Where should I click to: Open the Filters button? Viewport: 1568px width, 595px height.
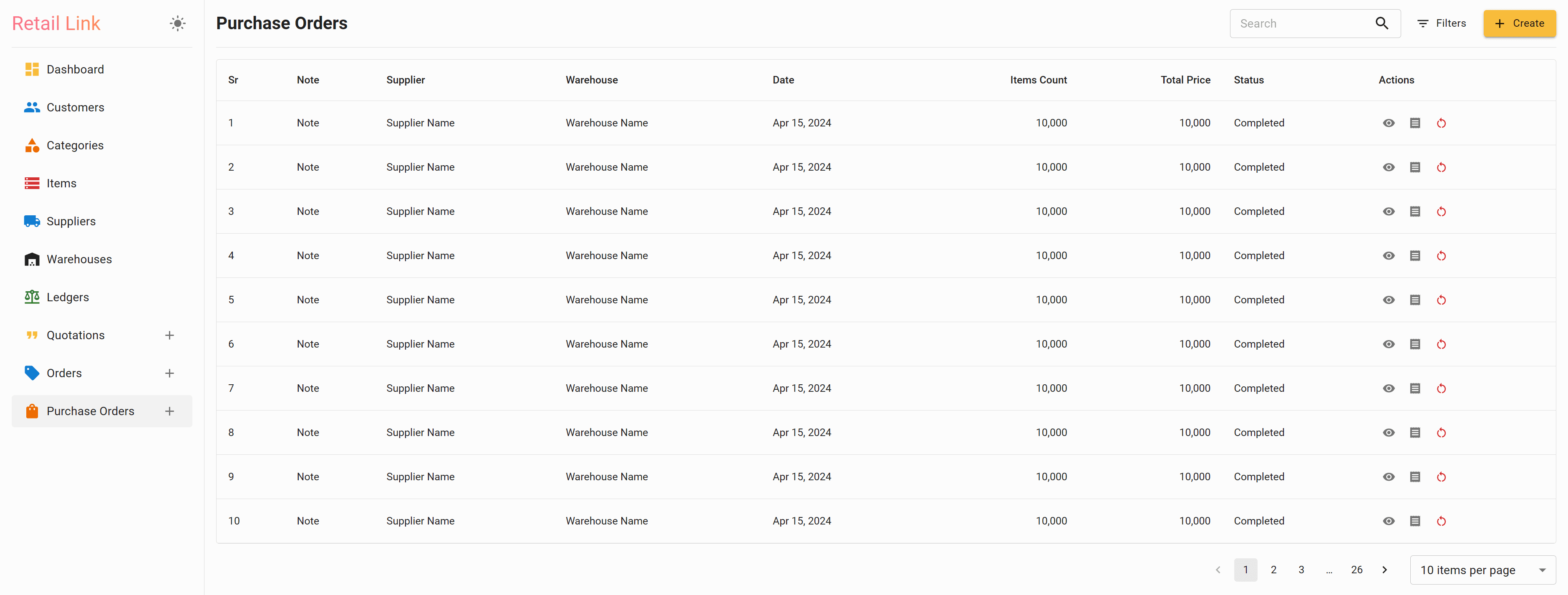point(1442,24)
